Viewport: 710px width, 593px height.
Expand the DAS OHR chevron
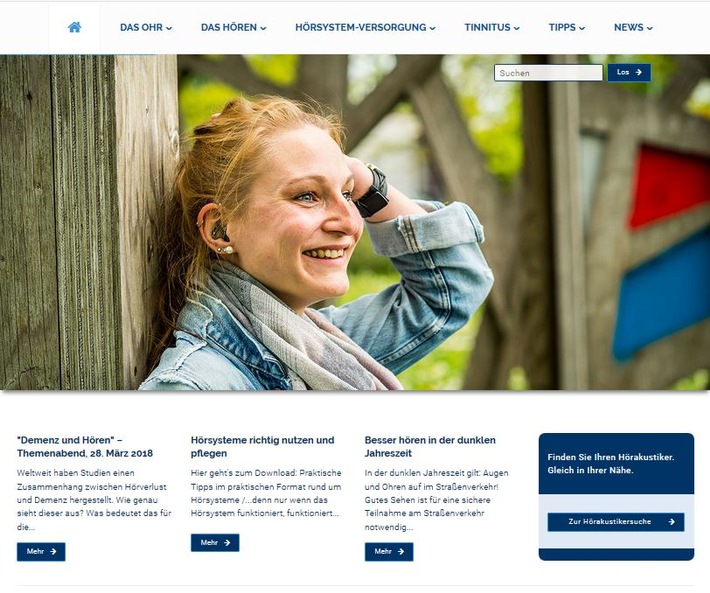click(x=169, y=28)
